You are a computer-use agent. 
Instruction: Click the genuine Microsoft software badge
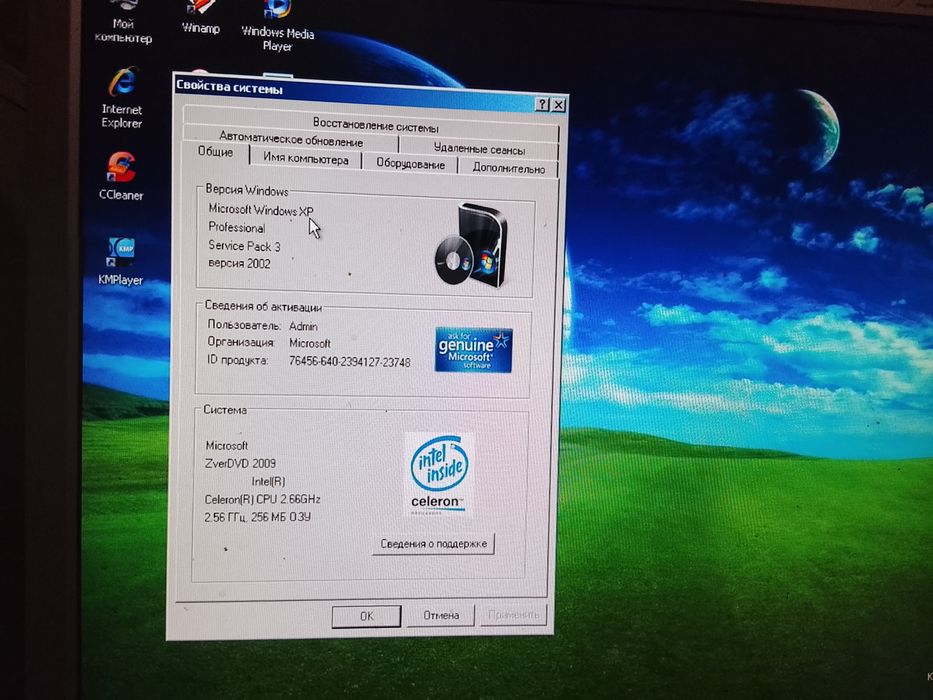tap(474, 349)
